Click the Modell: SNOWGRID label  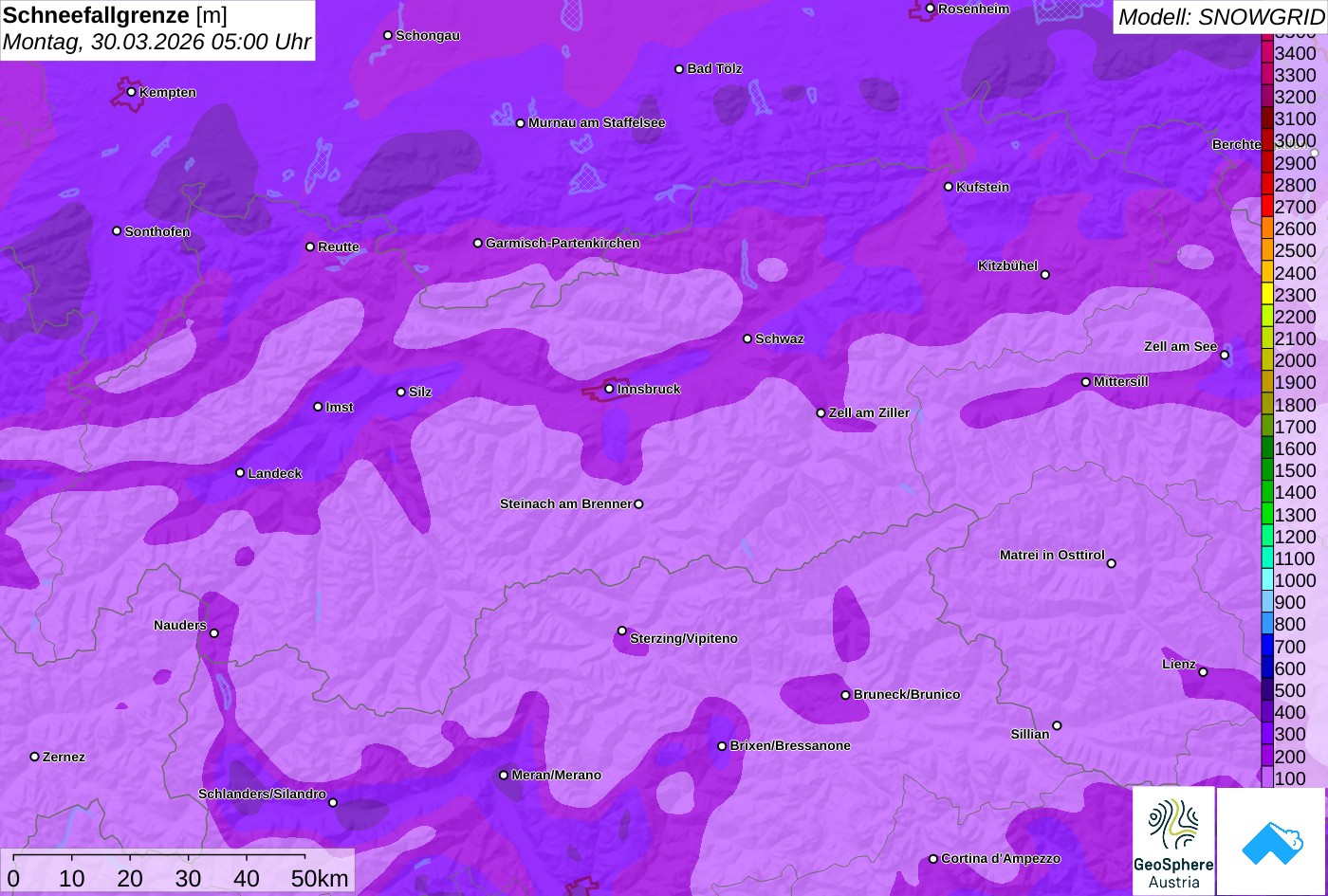pos(1220,17)
